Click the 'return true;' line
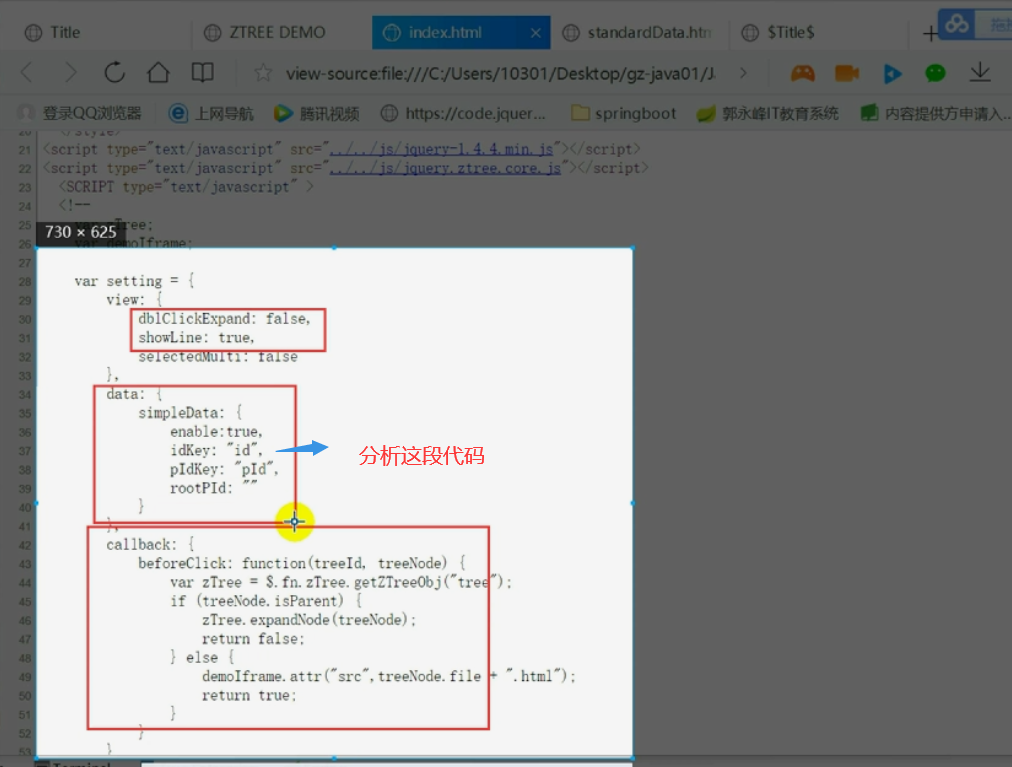Screen dimensions: 1012x767 pyautogui.click(x=249, y=695)
